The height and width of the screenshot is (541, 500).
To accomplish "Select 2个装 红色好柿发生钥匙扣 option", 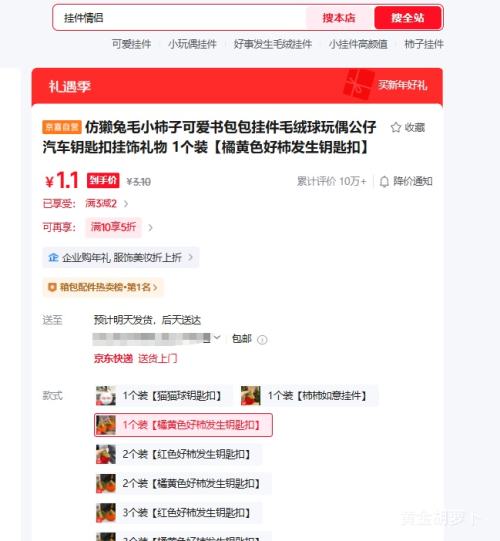I will [178, 454].
